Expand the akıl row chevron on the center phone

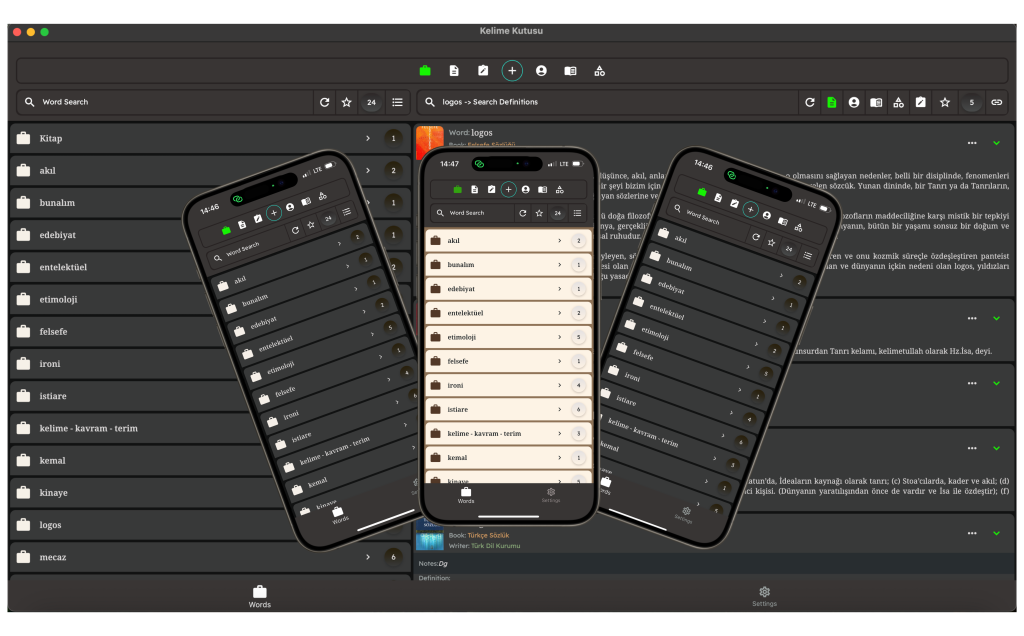[x=560, y=241]
